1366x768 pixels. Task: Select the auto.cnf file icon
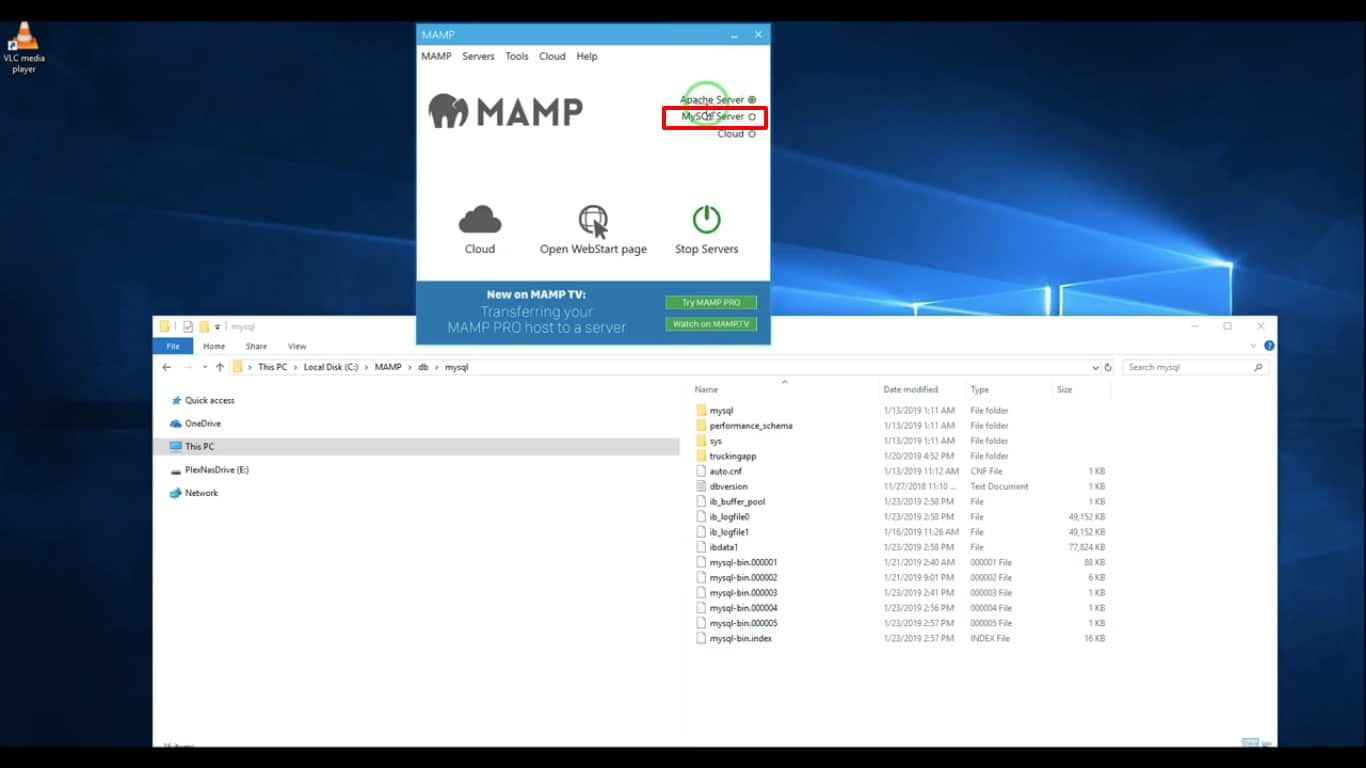pyautogui.click(x=701, y=471)
